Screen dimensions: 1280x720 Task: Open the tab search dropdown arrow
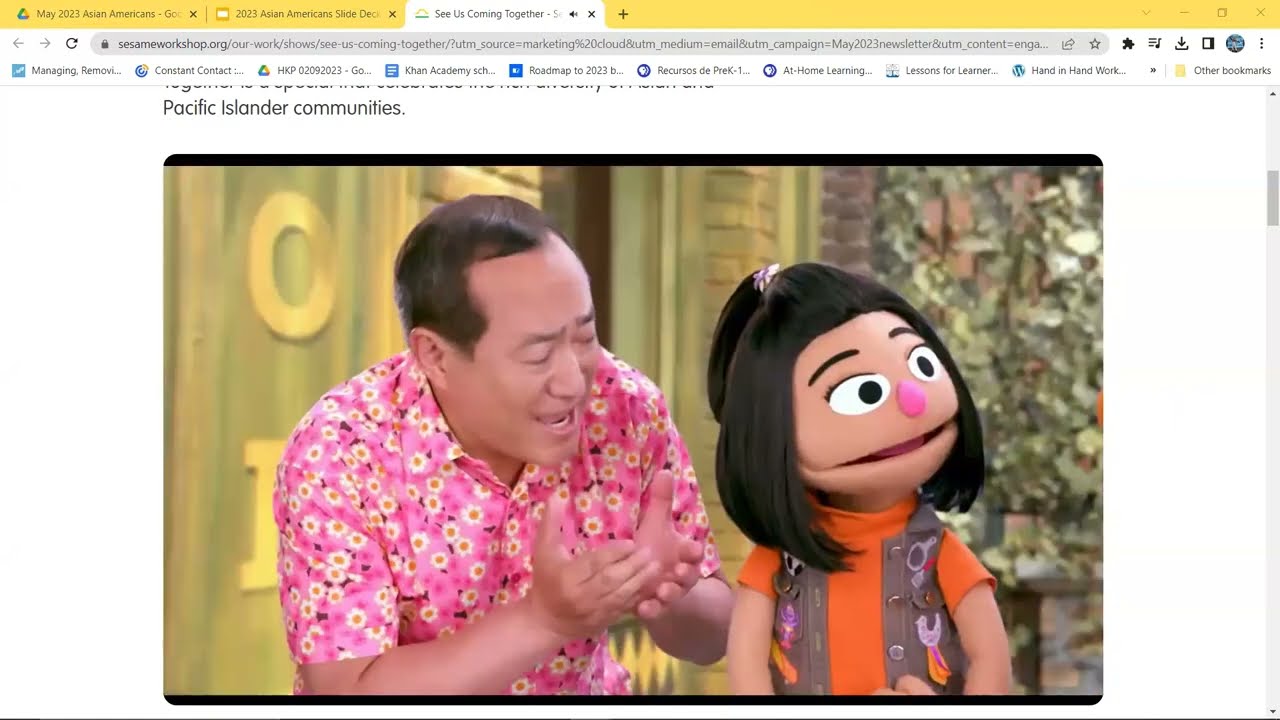click(x=1146, y=13)
